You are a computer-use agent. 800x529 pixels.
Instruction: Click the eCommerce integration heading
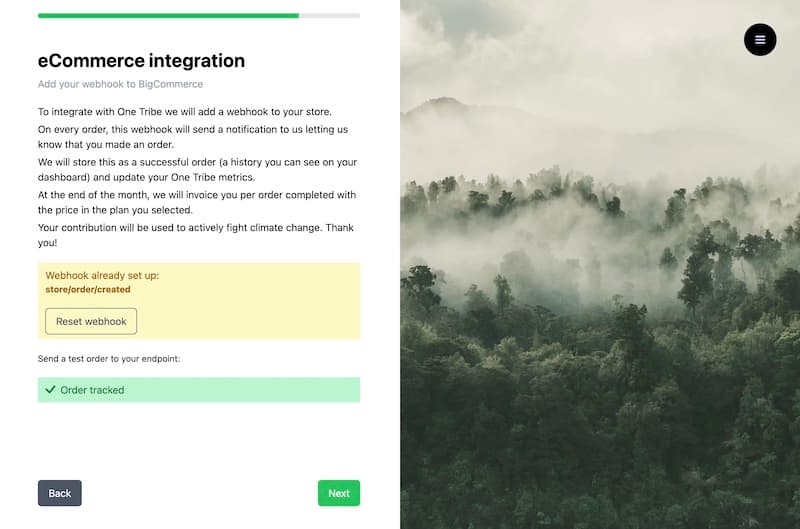point(141,61)
